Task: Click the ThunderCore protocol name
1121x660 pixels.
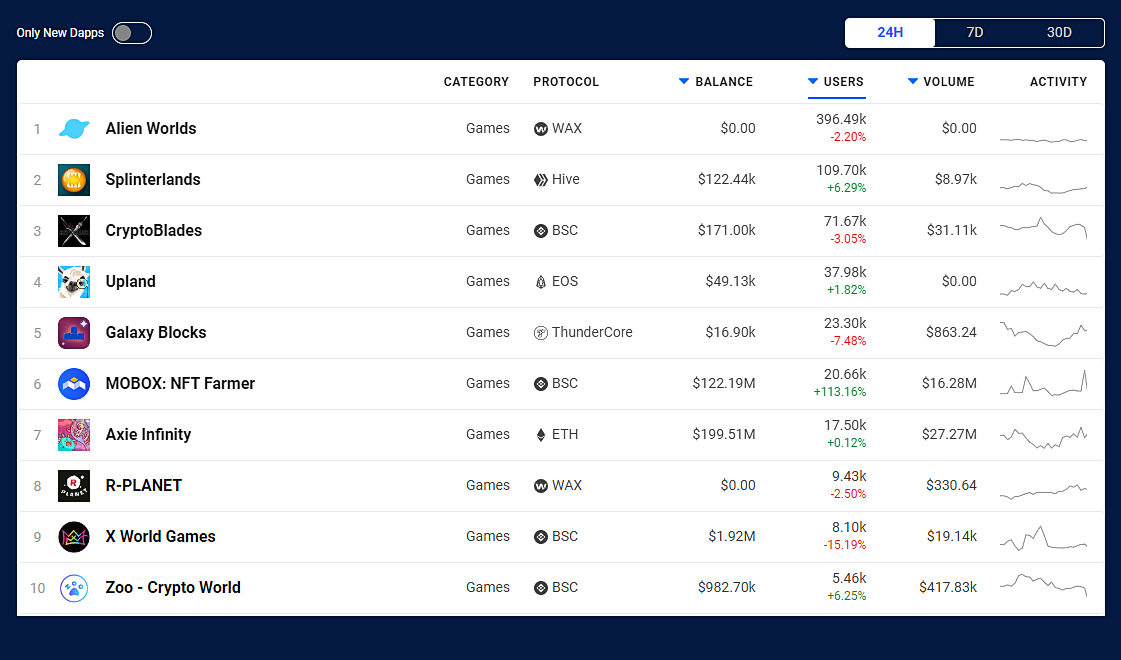Action: click(x=592, y=333)
